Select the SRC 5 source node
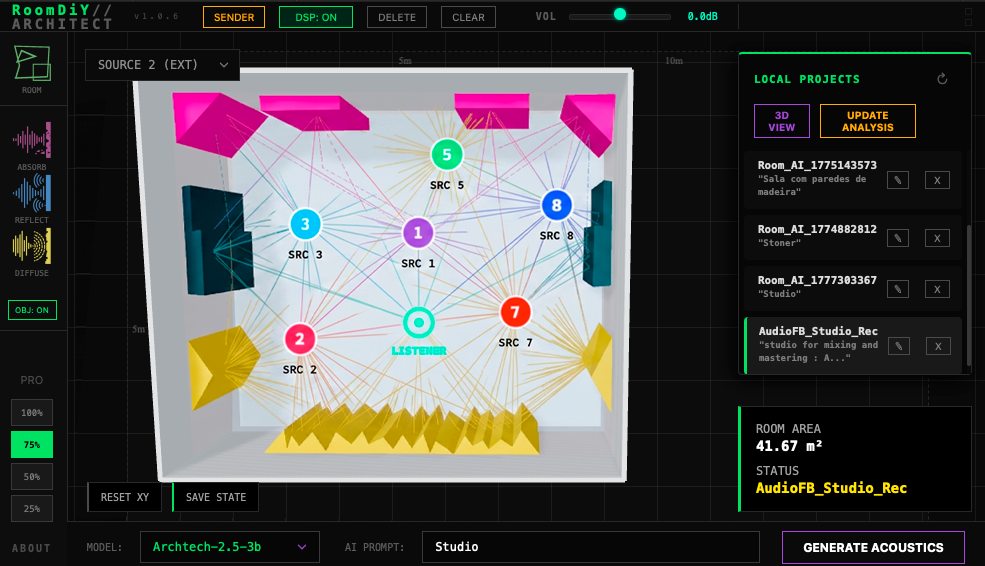The width and height of the screenshot is (985, 566). point(447,155)
